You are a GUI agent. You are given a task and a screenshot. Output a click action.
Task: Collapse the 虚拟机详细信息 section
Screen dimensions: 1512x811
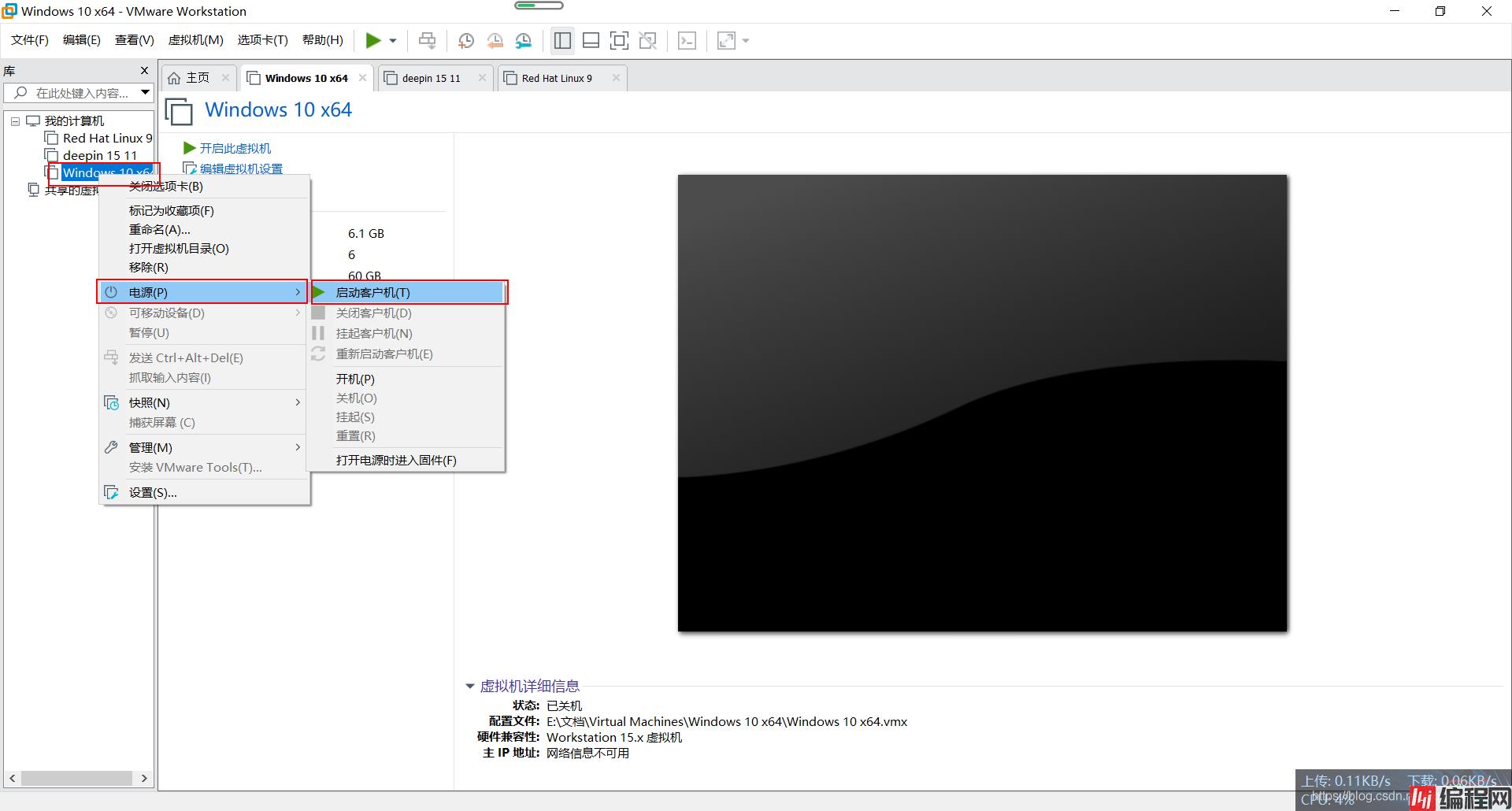[470, 687]
